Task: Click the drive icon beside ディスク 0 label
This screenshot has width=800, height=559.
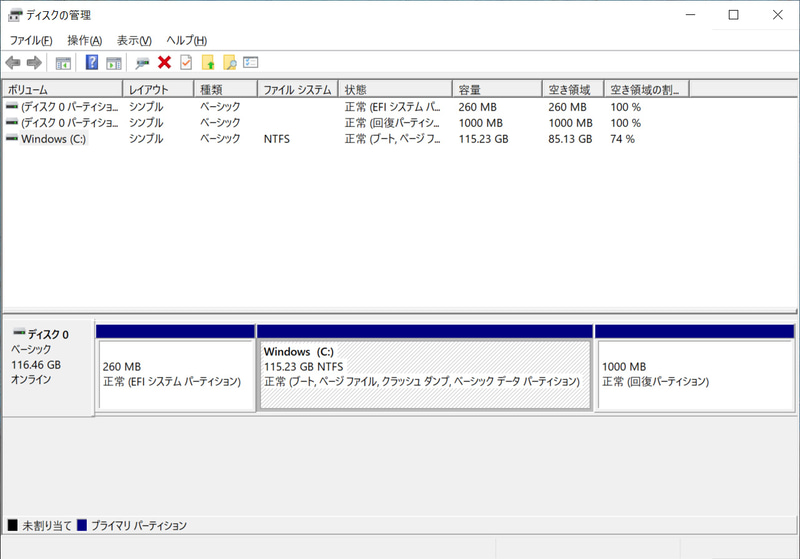Action: point(19,333)
